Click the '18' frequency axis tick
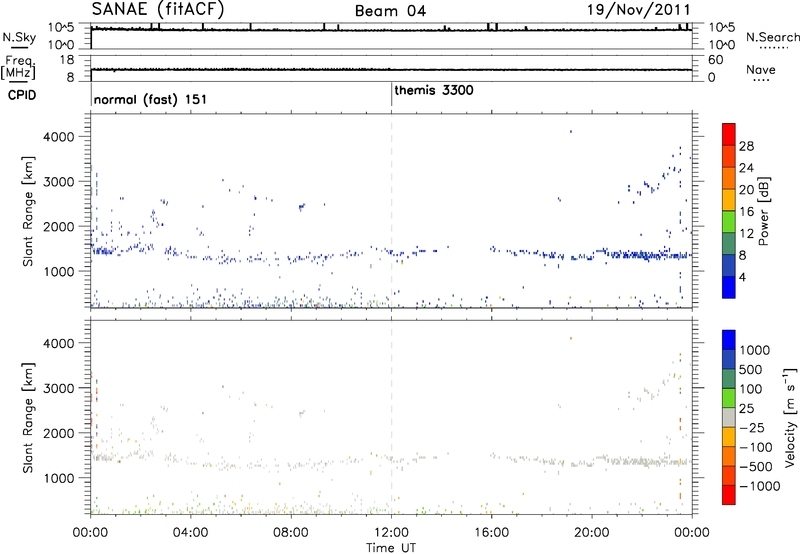800x554 pixels. click(x=67, y=60)
